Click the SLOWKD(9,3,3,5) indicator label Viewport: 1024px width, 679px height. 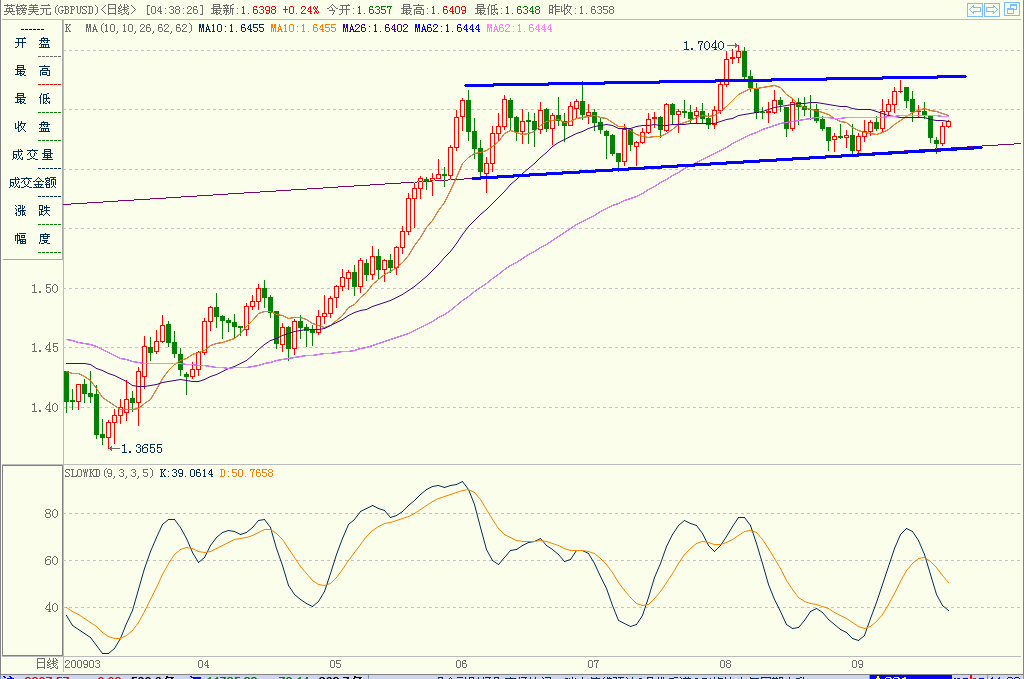click(x=109, y=473)
